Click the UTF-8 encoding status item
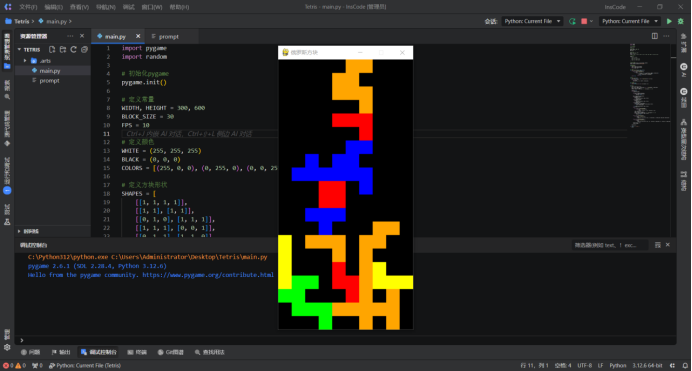Screen dimensions: 692x371 coord(585,366)
